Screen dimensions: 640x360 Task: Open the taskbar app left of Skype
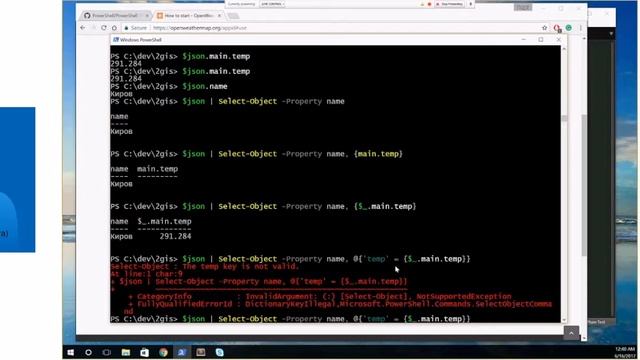point(201,352)
